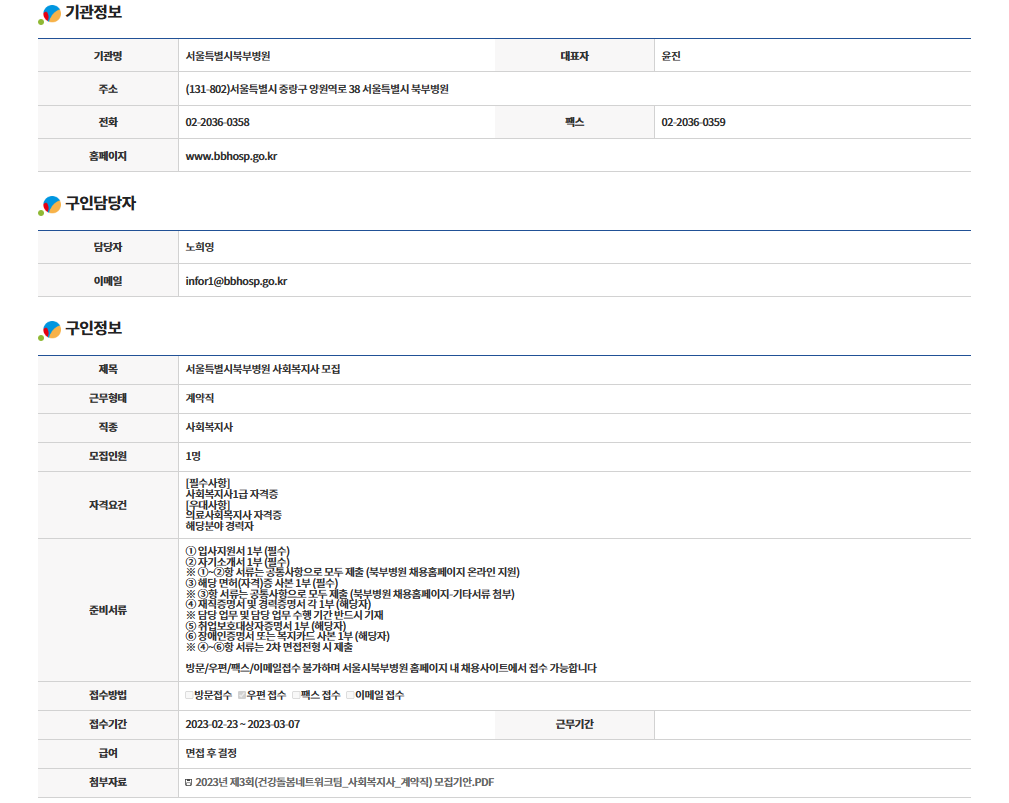Select the 계약직 value in the 근무형태 row

coord(200,398)
